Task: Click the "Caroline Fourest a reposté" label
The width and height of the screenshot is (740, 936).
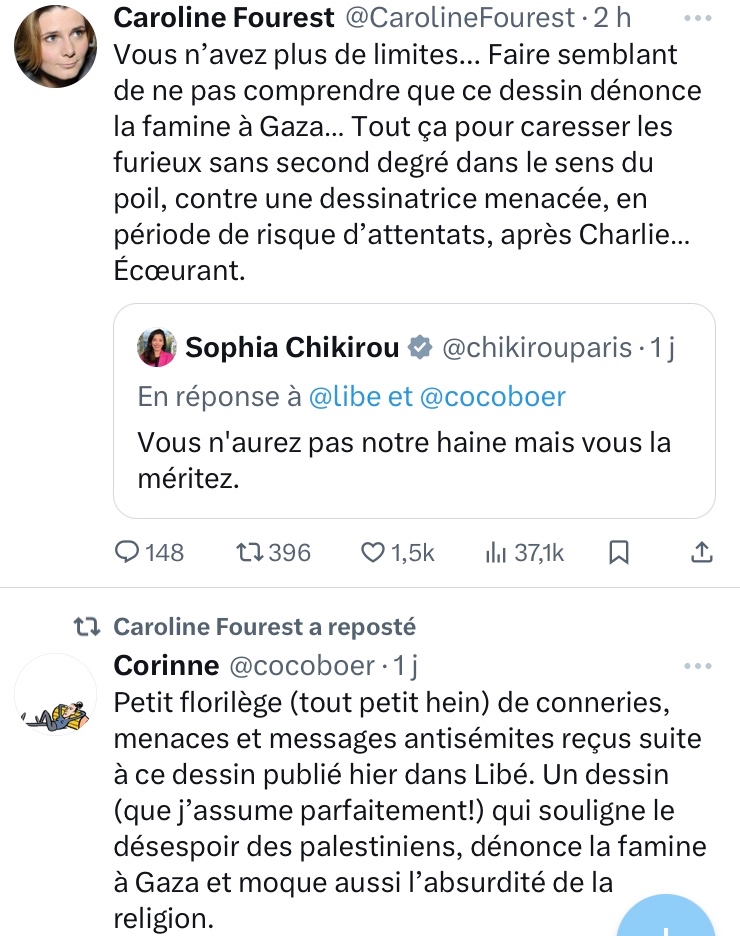Action: point(264,627)
